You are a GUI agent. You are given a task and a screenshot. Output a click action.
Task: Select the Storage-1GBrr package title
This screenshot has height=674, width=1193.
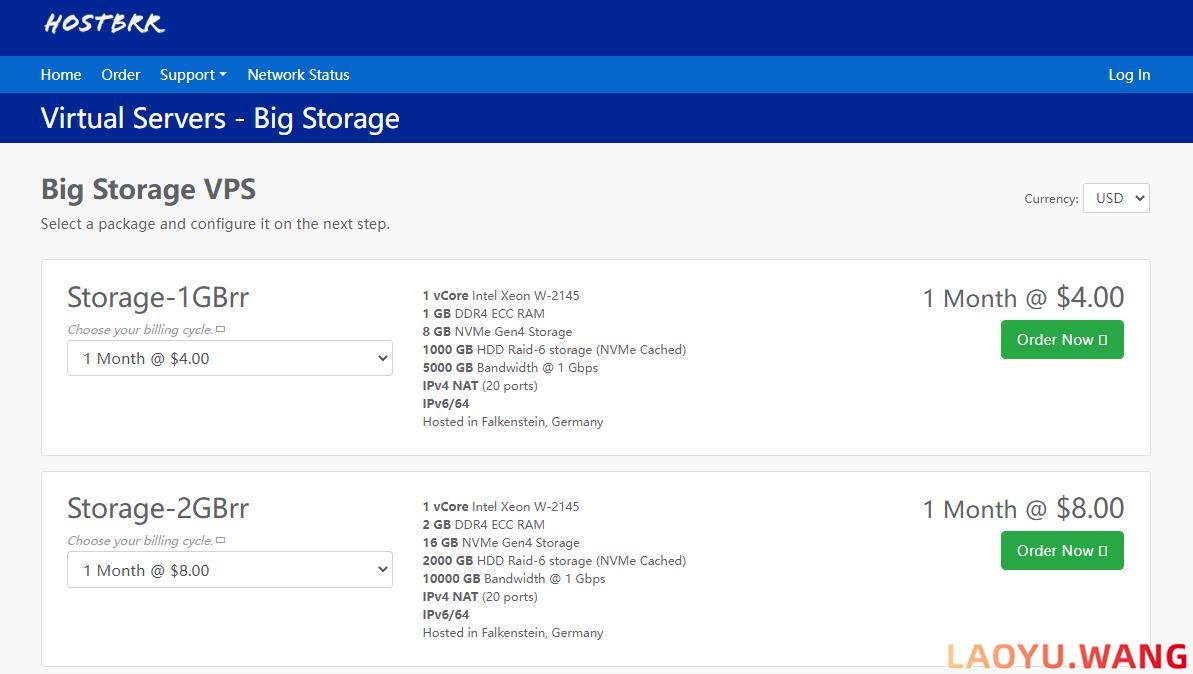click(x=158, y=297)
